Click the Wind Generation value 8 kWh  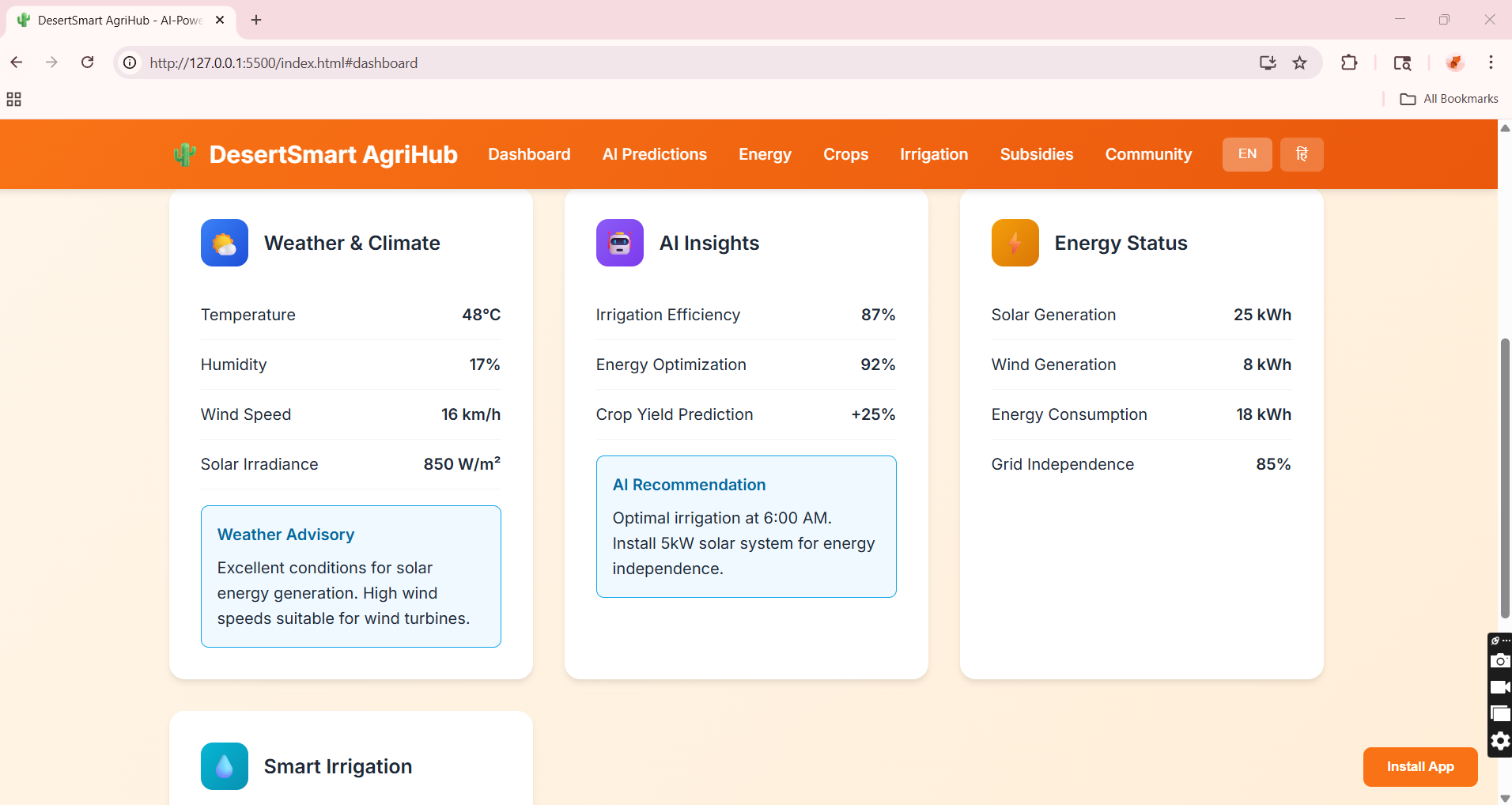coord(1267,365)
